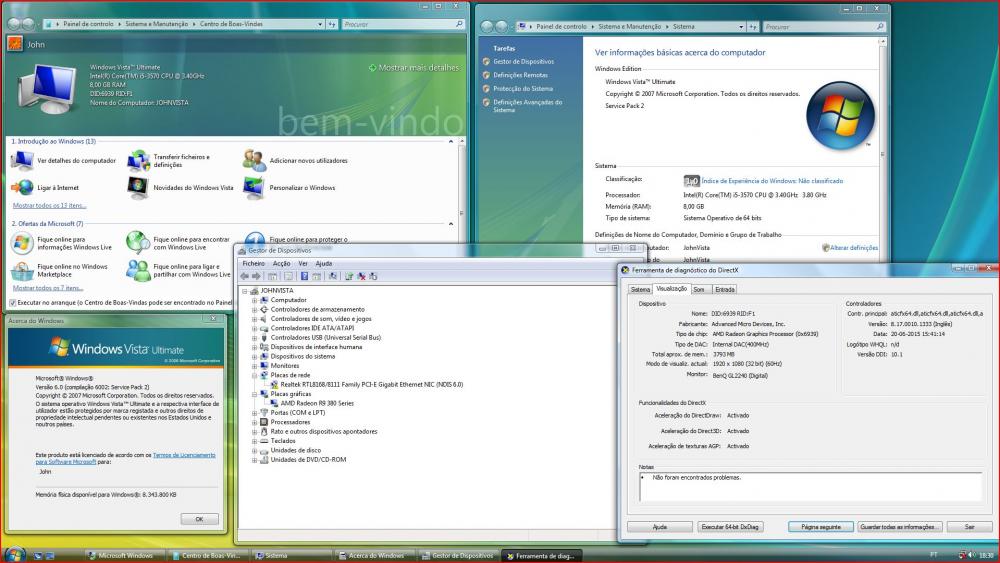Viewport: 1000px width, 563px height.
Task: Expand Controladores de armazenamento node
Action: click(254, 310)
